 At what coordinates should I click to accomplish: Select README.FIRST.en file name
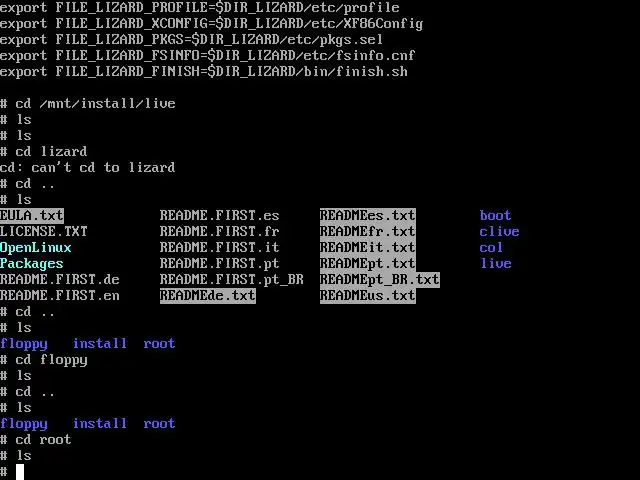[x=60, y=296]
